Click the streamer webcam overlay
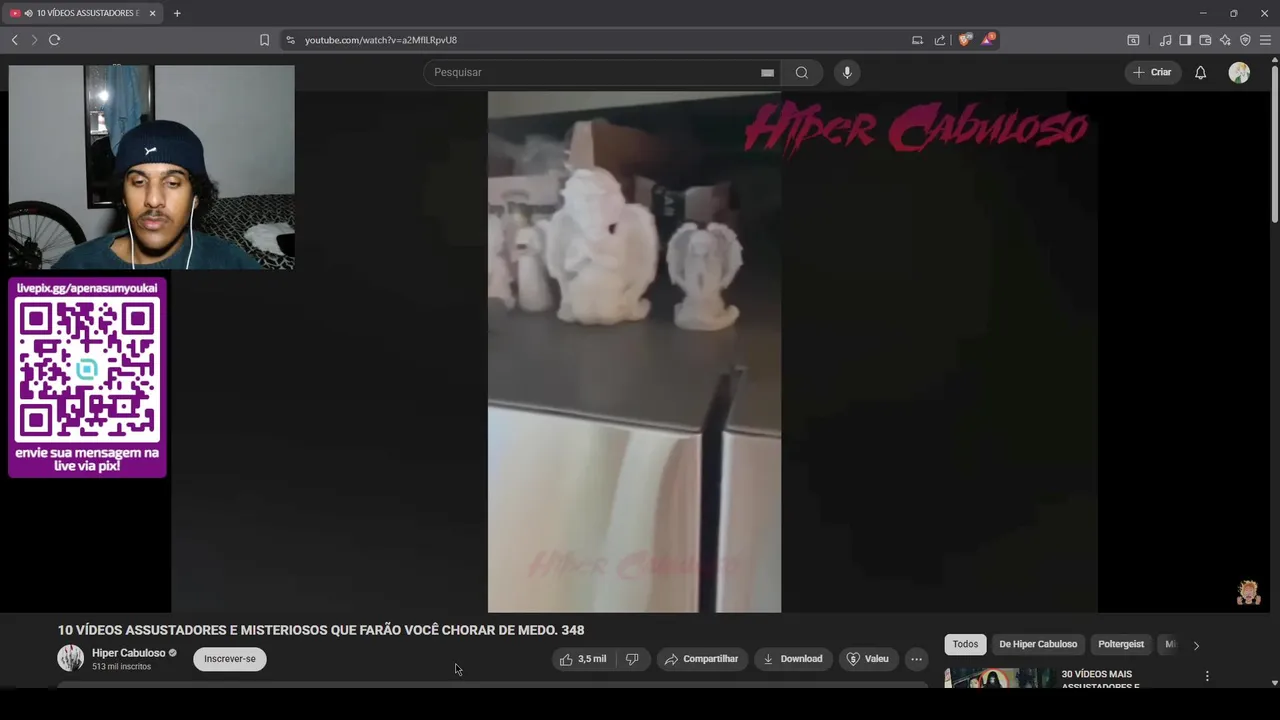 click(152, 167)
